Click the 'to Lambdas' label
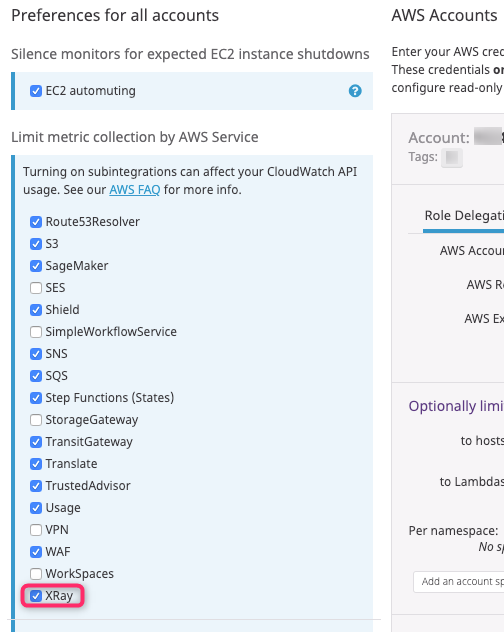504x632 pixels. pyautogui.click(x=472, y=482)
